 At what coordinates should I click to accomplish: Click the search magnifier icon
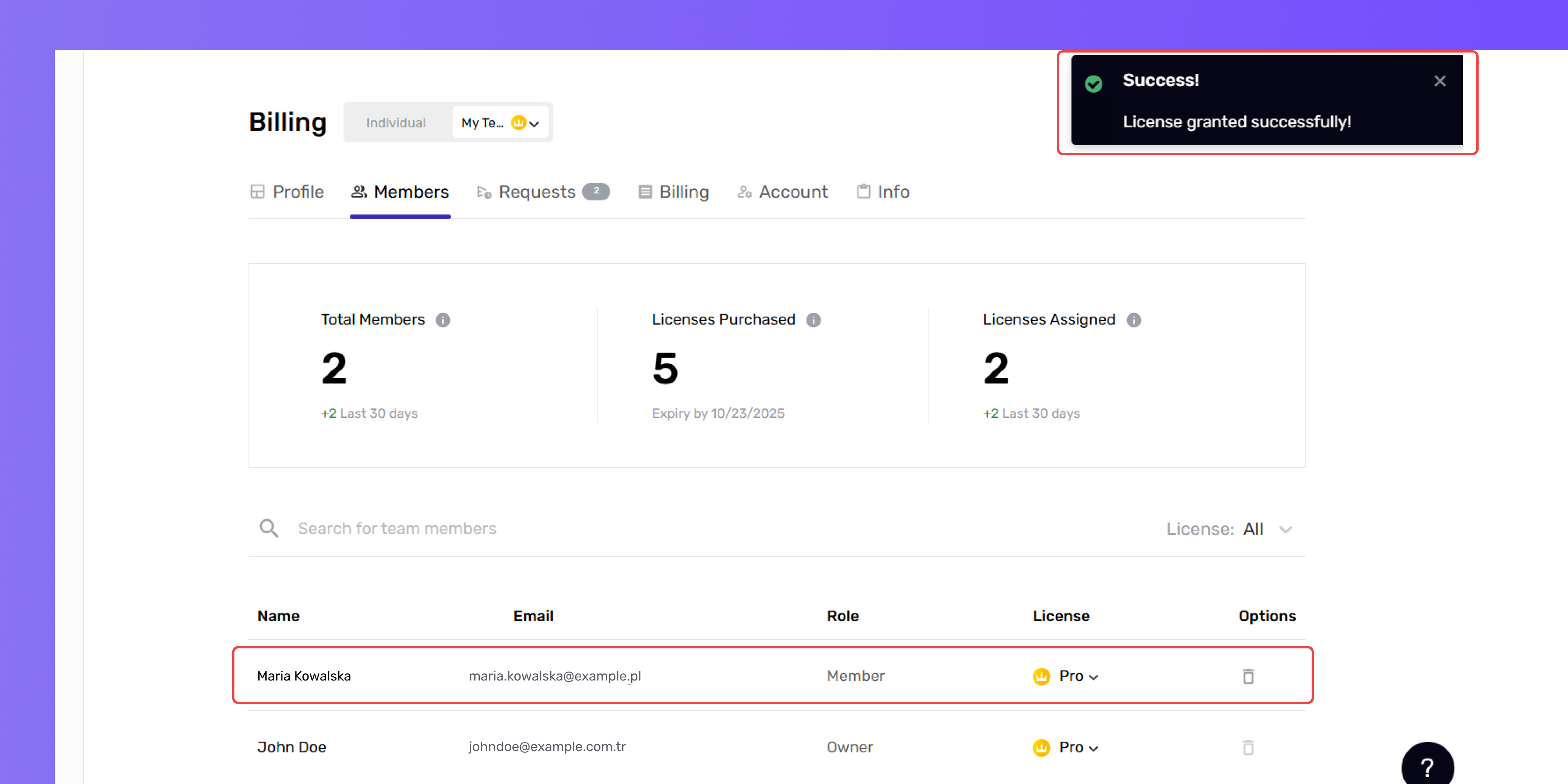(269, 528)
